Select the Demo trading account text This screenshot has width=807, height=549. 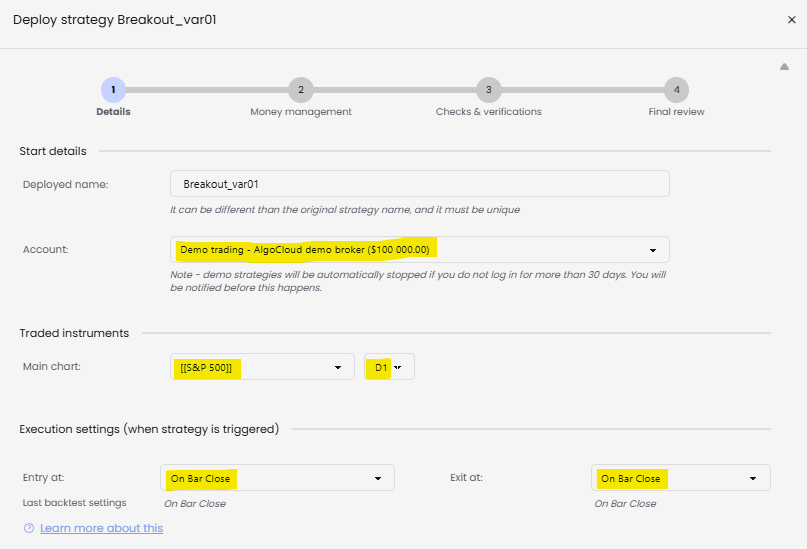[305, 250]
